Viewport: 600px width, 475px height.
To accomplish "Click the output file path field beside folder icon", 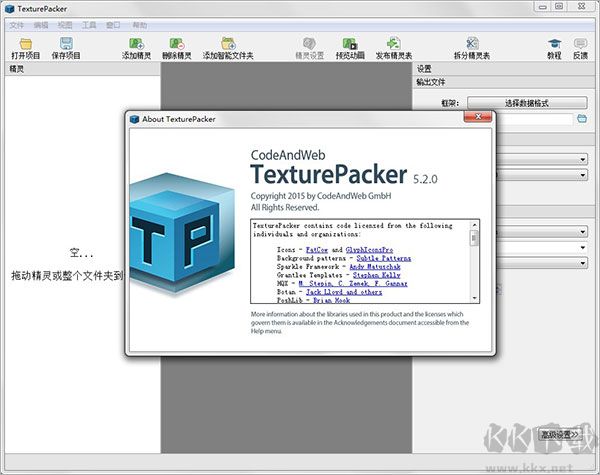I will (x=535, y=119).
